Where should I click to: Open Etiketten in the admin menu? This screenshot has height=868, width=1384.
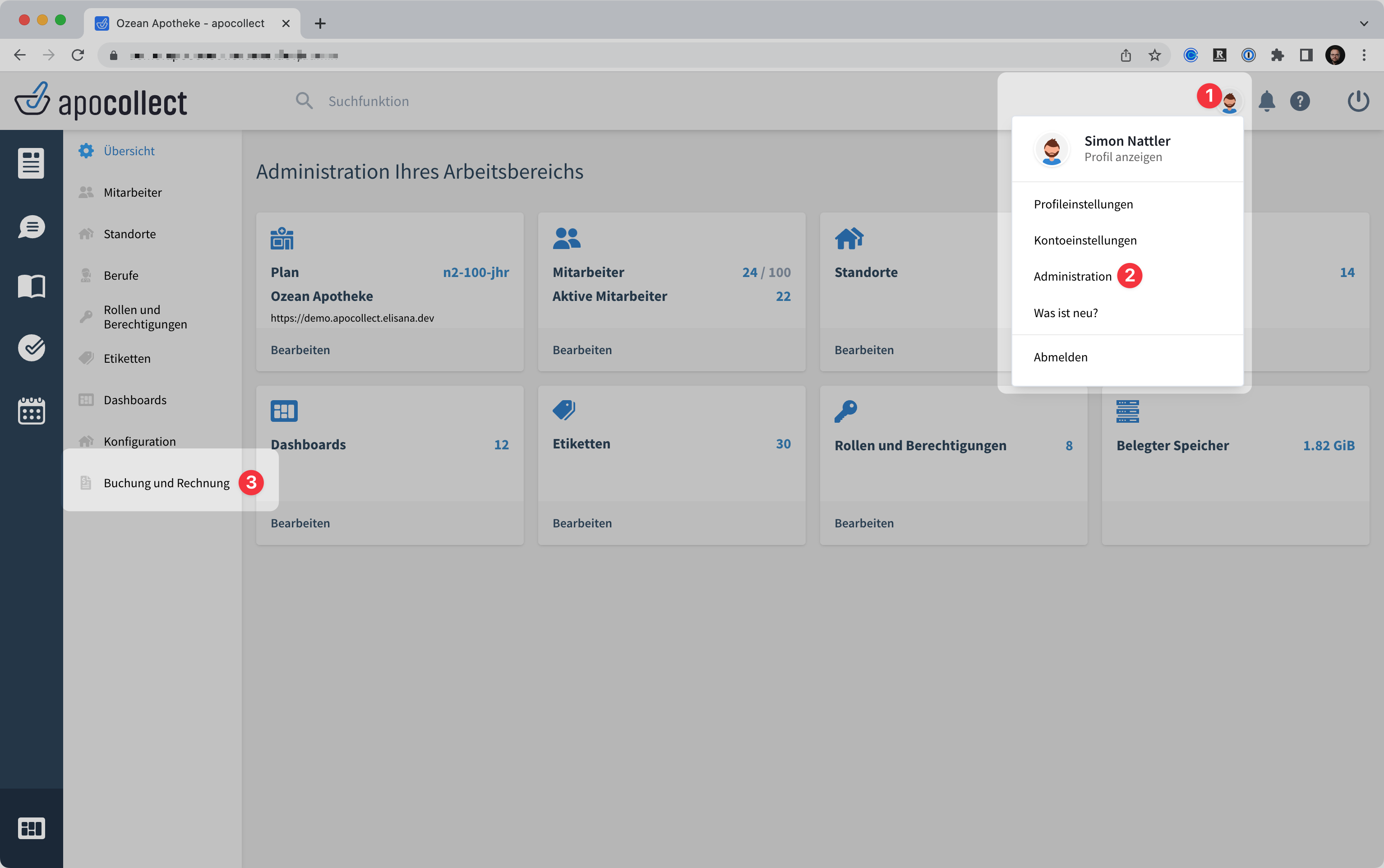click(x=127, y=358)
